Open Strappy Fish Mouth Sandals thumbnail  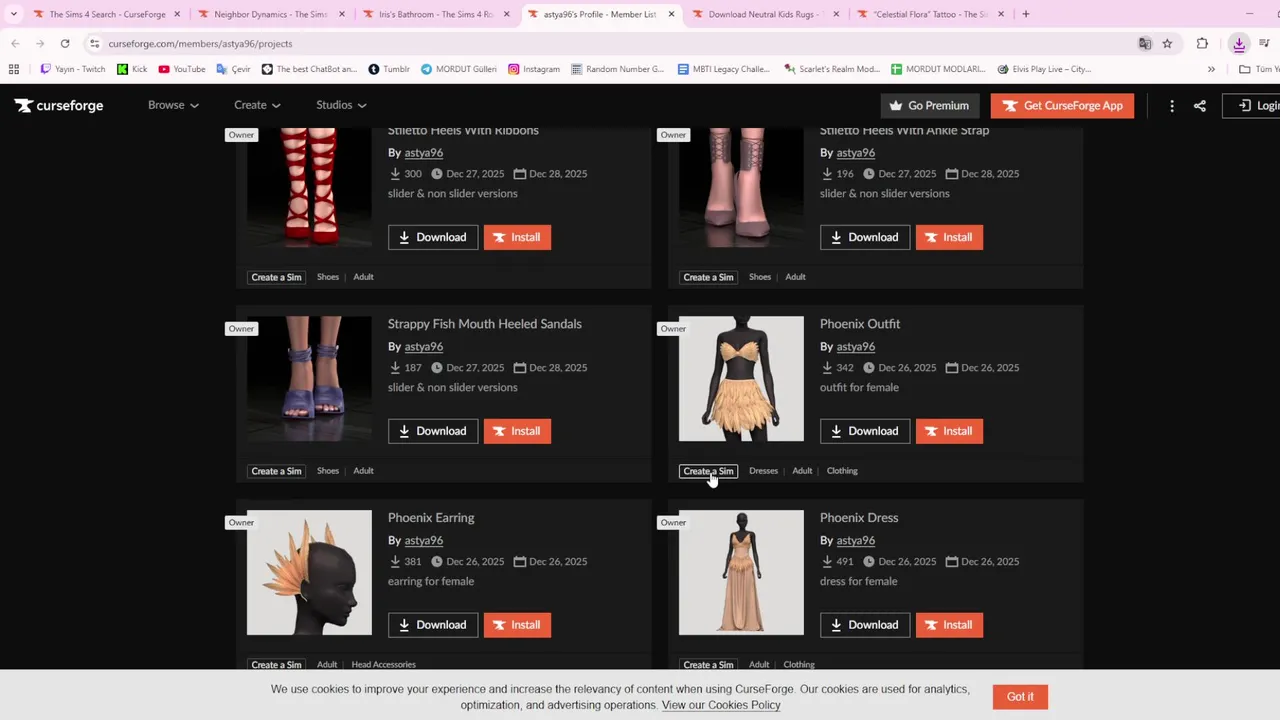click(x=309, y=379)
